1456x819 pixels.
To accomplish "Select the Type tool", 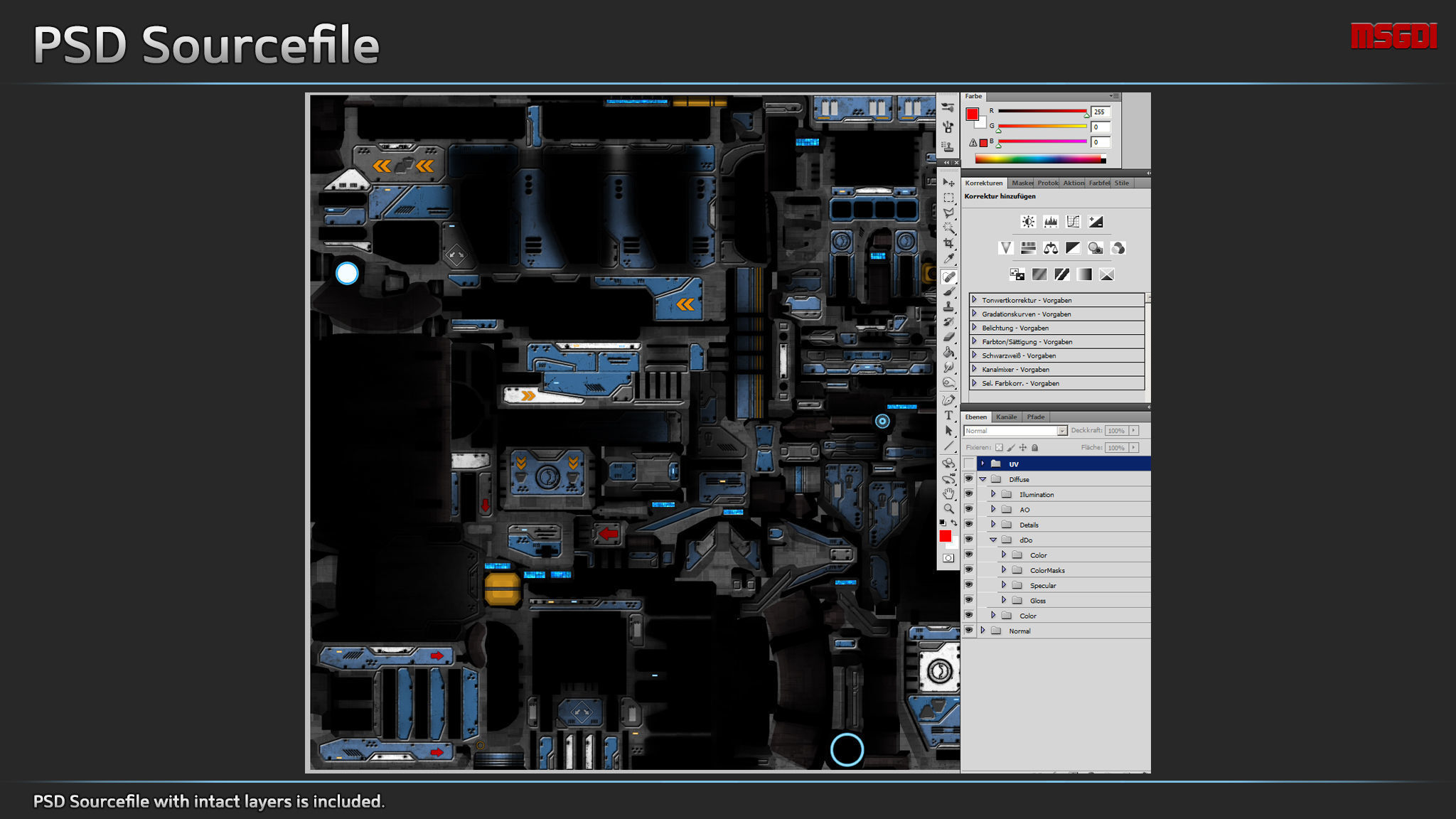I will 948,415.
